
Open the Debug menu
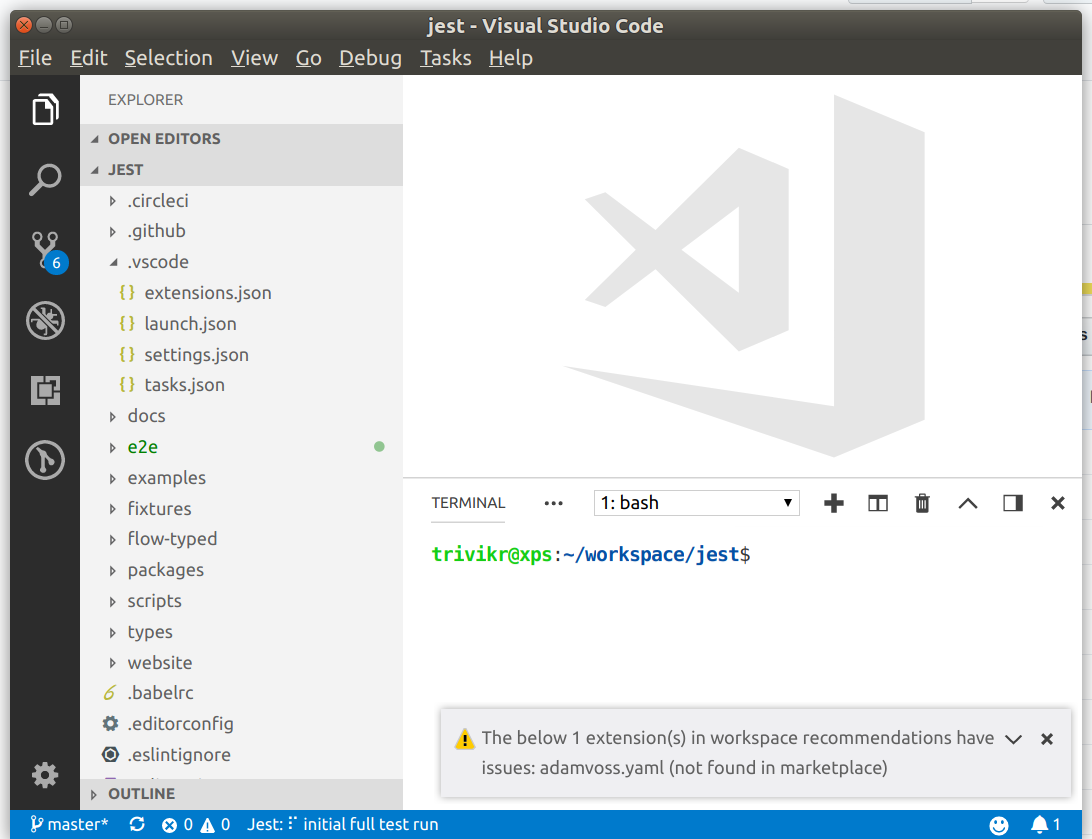(x=370, y=58)
